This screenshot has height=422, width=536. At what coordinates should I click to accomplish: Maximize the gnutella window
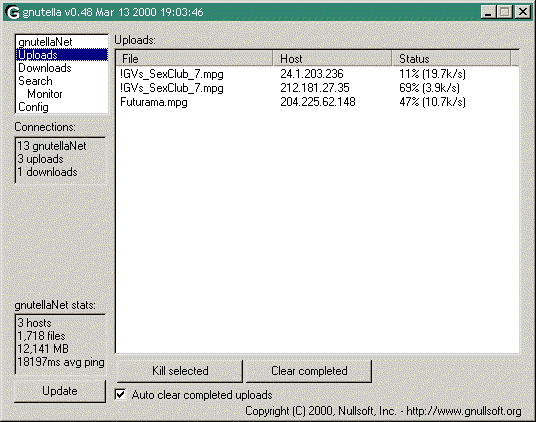click(x=505, y=12)
